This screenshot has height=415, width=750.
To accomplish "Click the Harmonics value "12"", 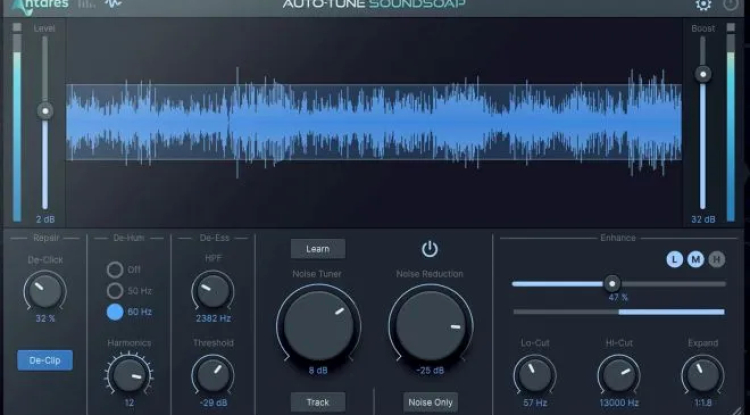I will tap(129, 403).
